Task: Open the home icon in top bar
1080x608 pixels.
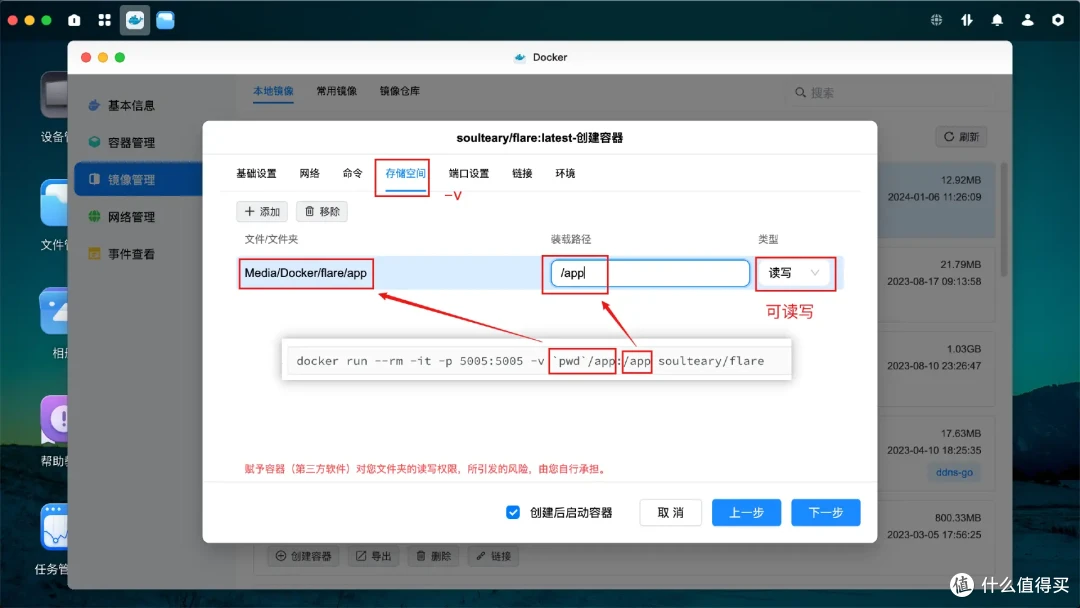Action: coord(74,20)
